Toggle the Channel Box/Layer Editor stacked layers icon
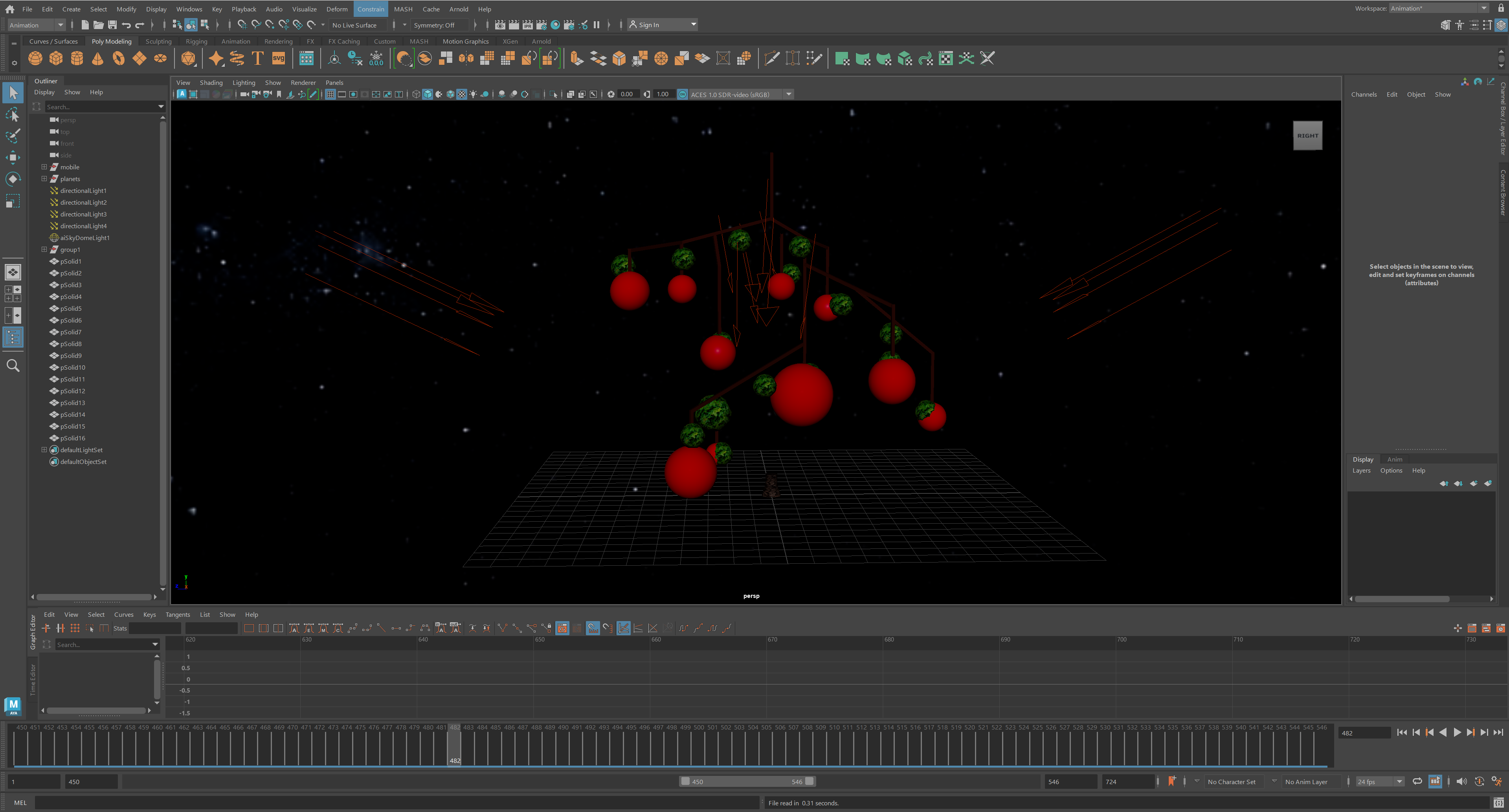This screenshot has width=1509, height=812. (1501, 25)
